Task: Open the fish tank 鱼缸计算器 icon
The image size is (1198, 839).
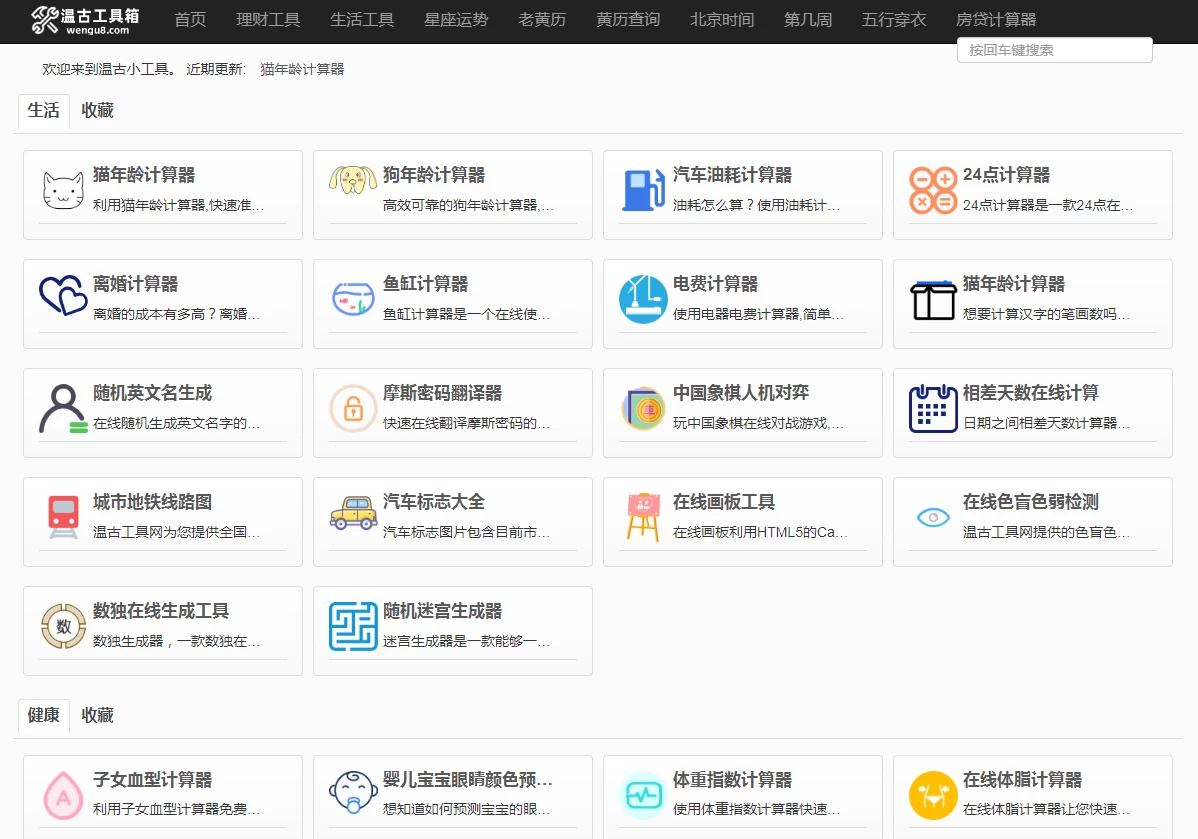Action: [x=353, y=298]
